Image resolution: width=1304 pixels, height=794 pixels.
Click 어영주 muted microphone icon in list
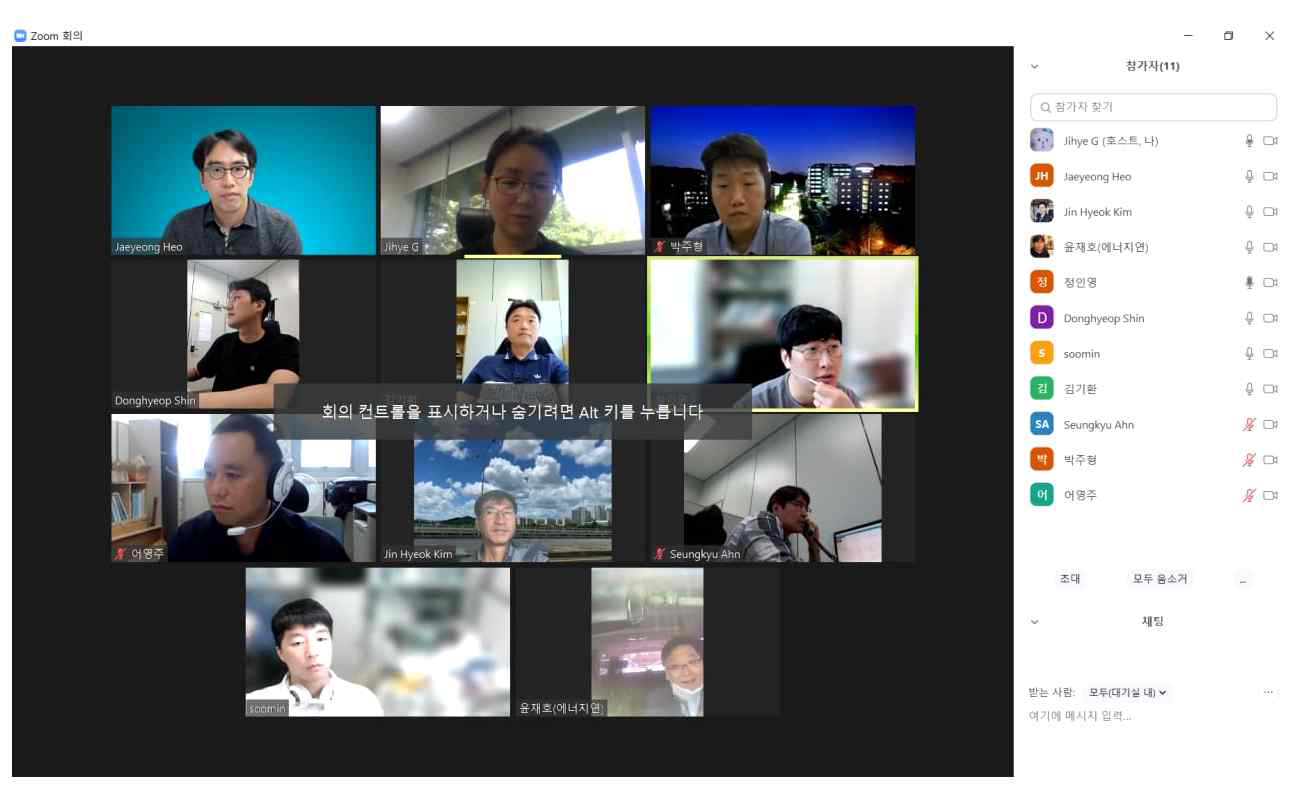[x=1249, y=495]
